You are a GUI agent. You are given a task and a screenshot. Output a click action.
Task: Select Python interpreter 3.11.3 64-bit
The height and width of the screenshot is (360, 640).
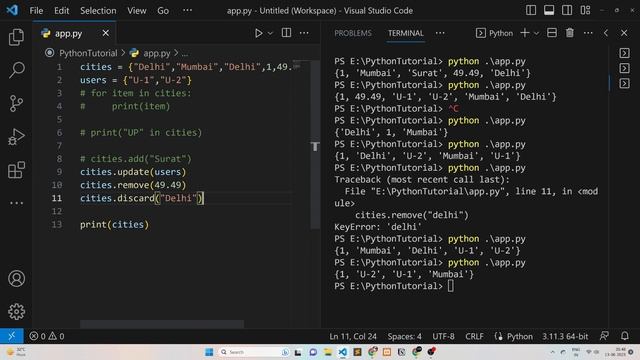565,336
